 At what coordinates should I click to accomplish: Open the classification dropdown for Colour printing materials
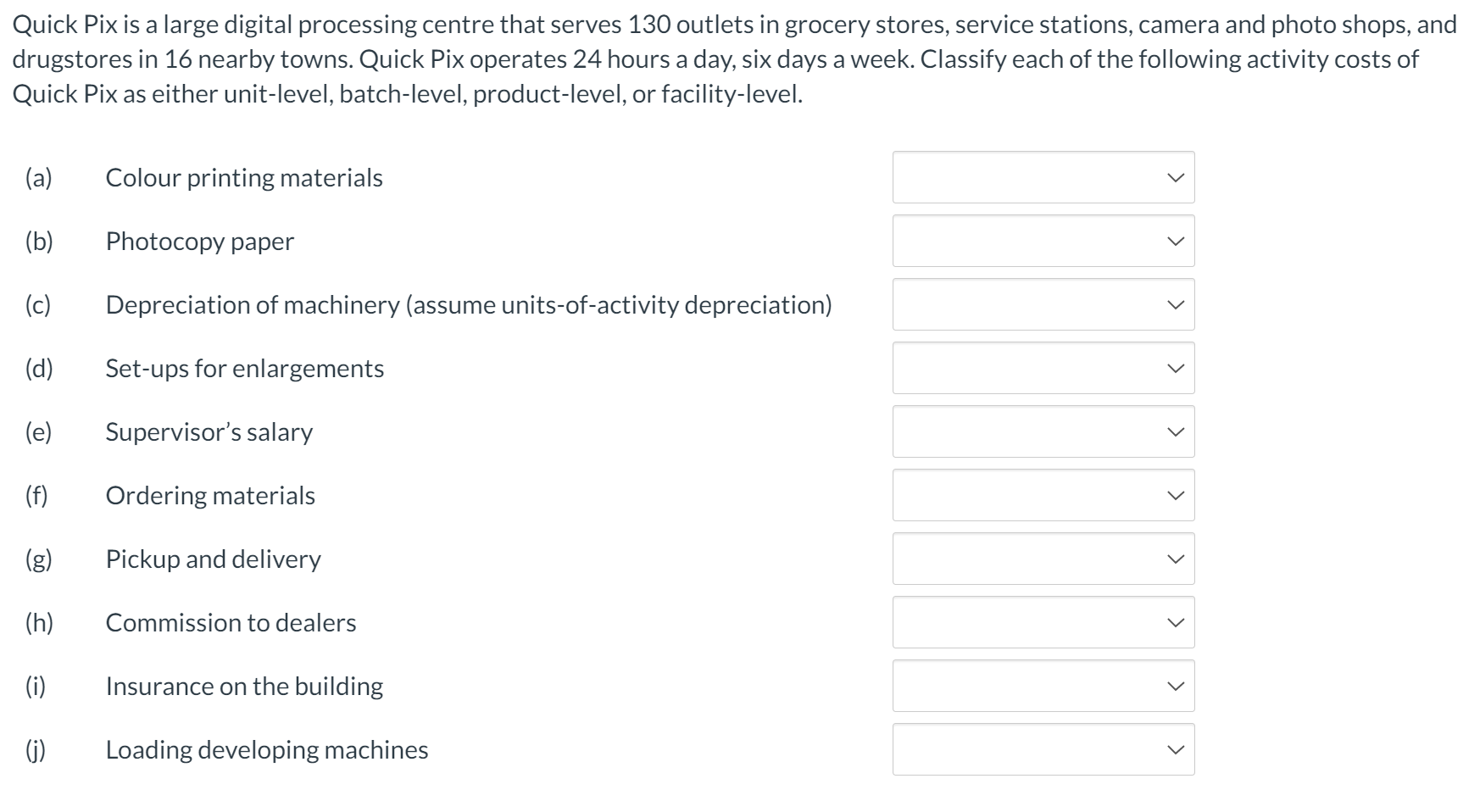pos(1042,177)
